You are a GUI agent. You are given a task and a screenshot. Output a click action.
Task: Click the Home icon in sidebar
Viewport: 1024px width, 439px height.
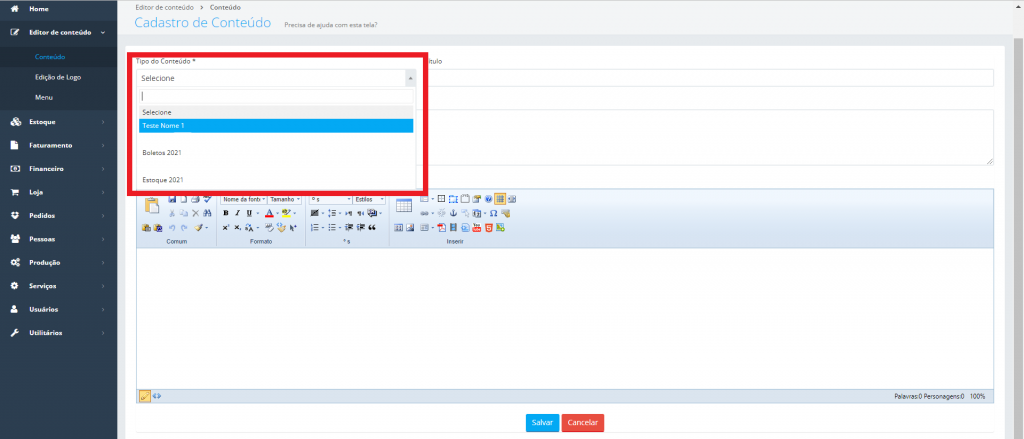point(15,9)
